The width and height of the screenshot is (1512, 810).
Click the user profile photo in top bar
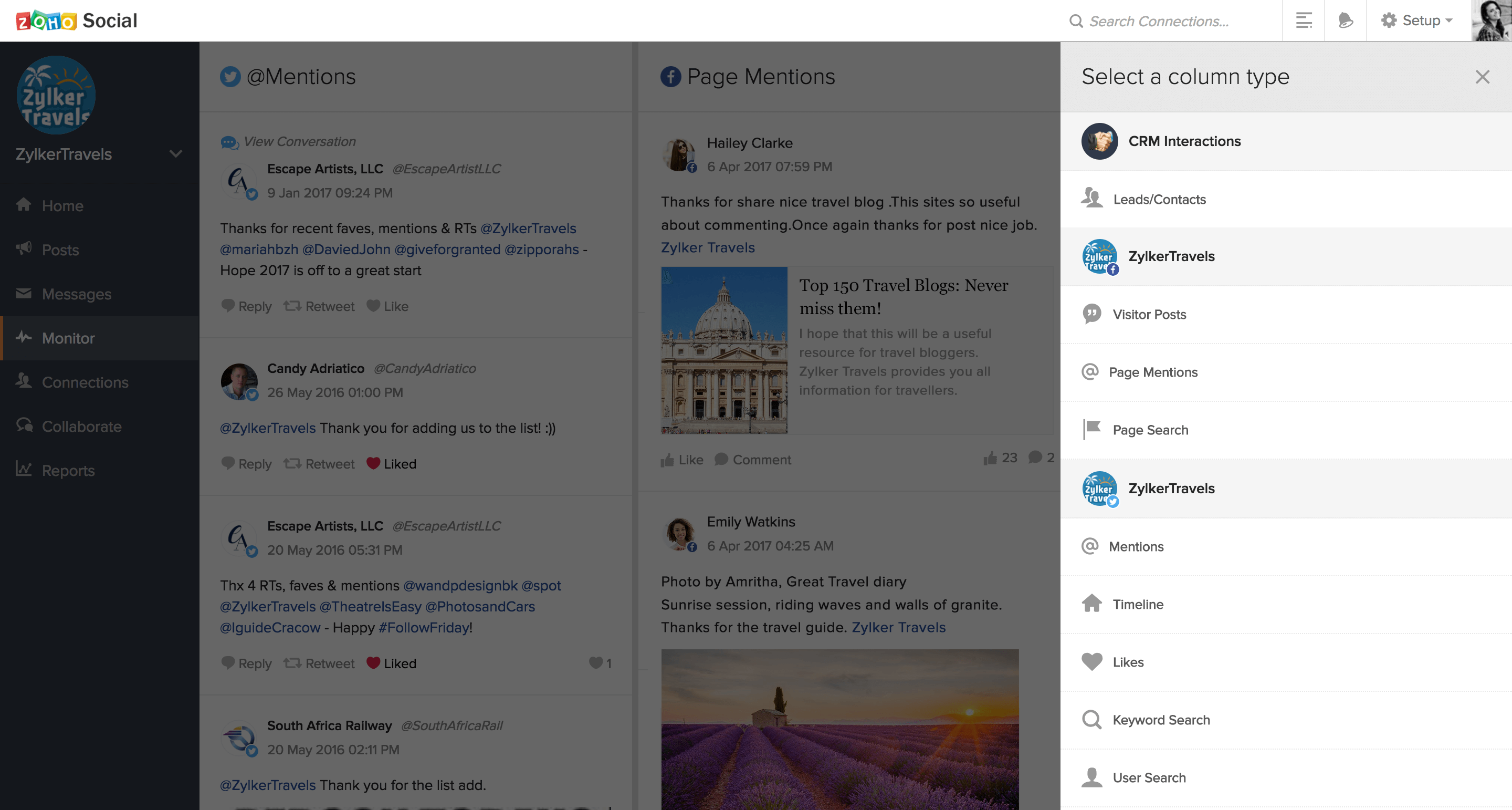click(1492, 20)
